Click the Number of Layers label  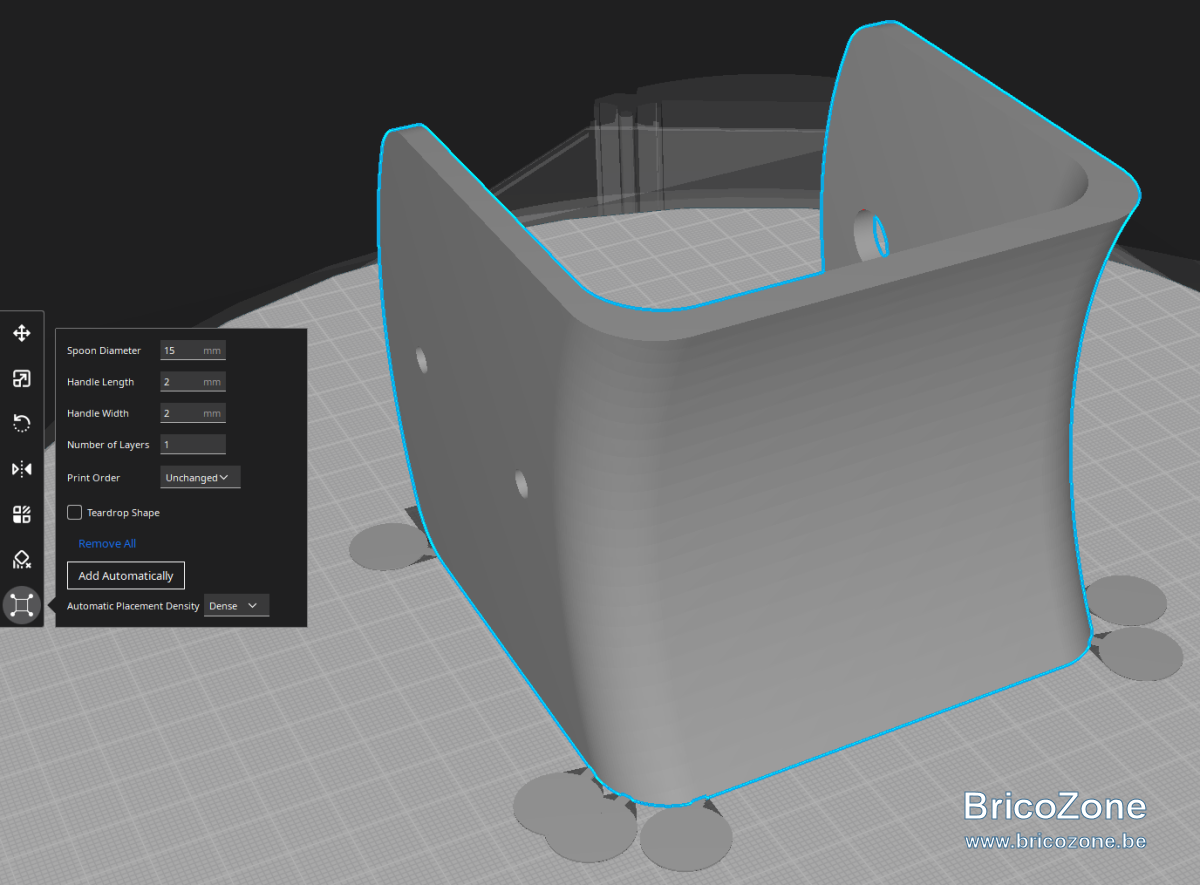click(108, 445)
